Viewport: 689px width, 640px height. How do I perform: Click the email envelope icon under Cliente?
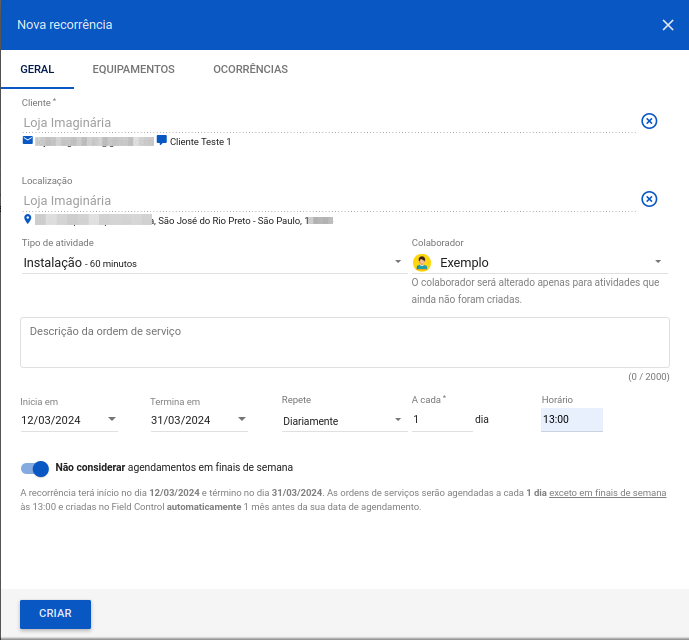tap(28, 140)
